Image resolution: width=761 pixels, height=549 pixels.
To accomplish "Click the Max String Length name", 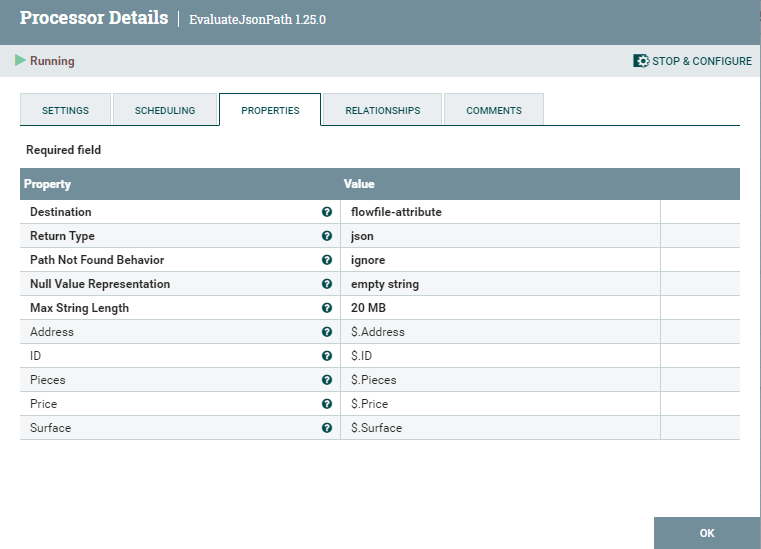I will click(80, 308).
